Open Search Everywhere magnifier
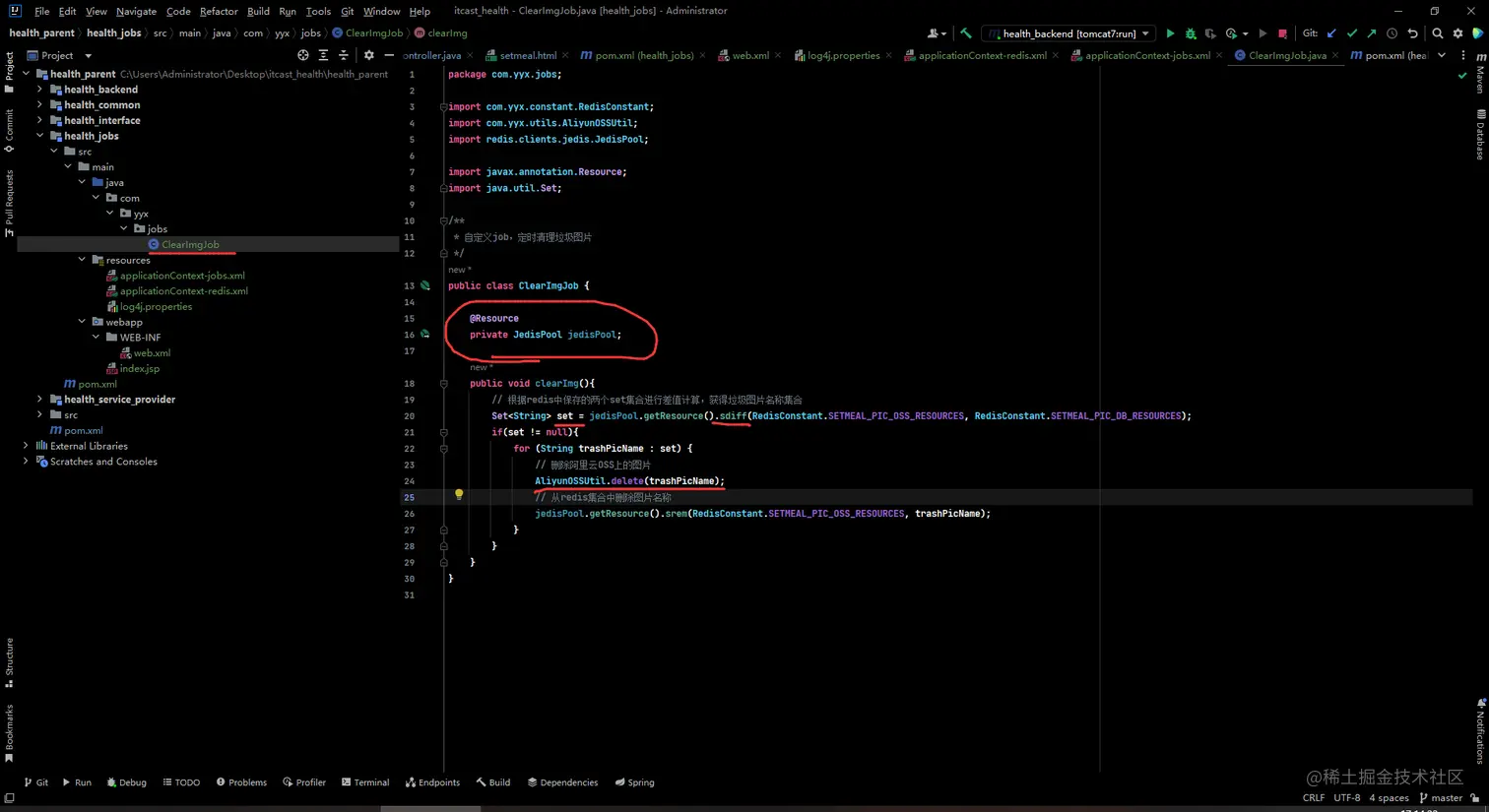Image resolution: width=1489 pixels, height=812 pixels. [1438, 33]
